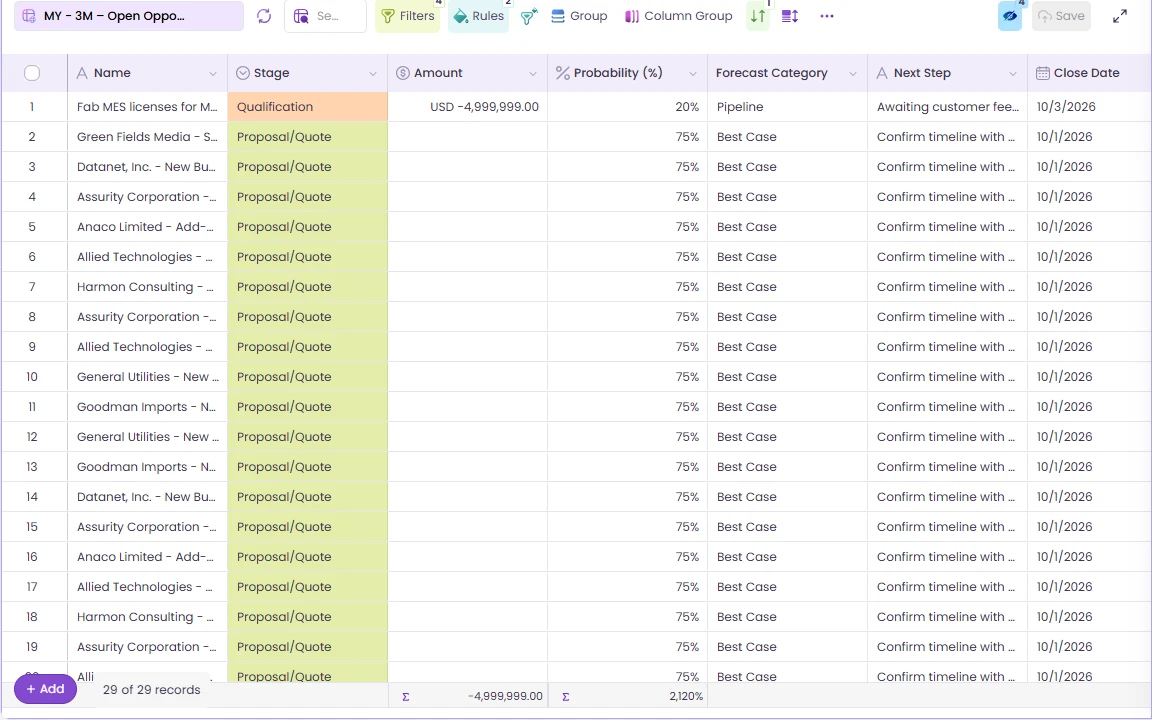The width and height of the screenshot is (1152, 720).
Task: Open the Stage column dropdown
Action: 373,73
